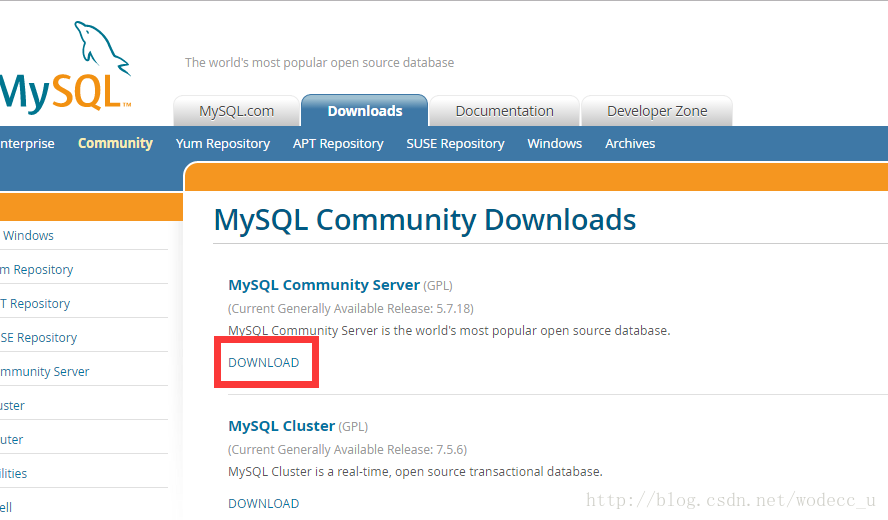Click the text 'Current Generally Available Release: 7.5.6'
This screenshot has width=888, height=520.
(x=347, y=450)
